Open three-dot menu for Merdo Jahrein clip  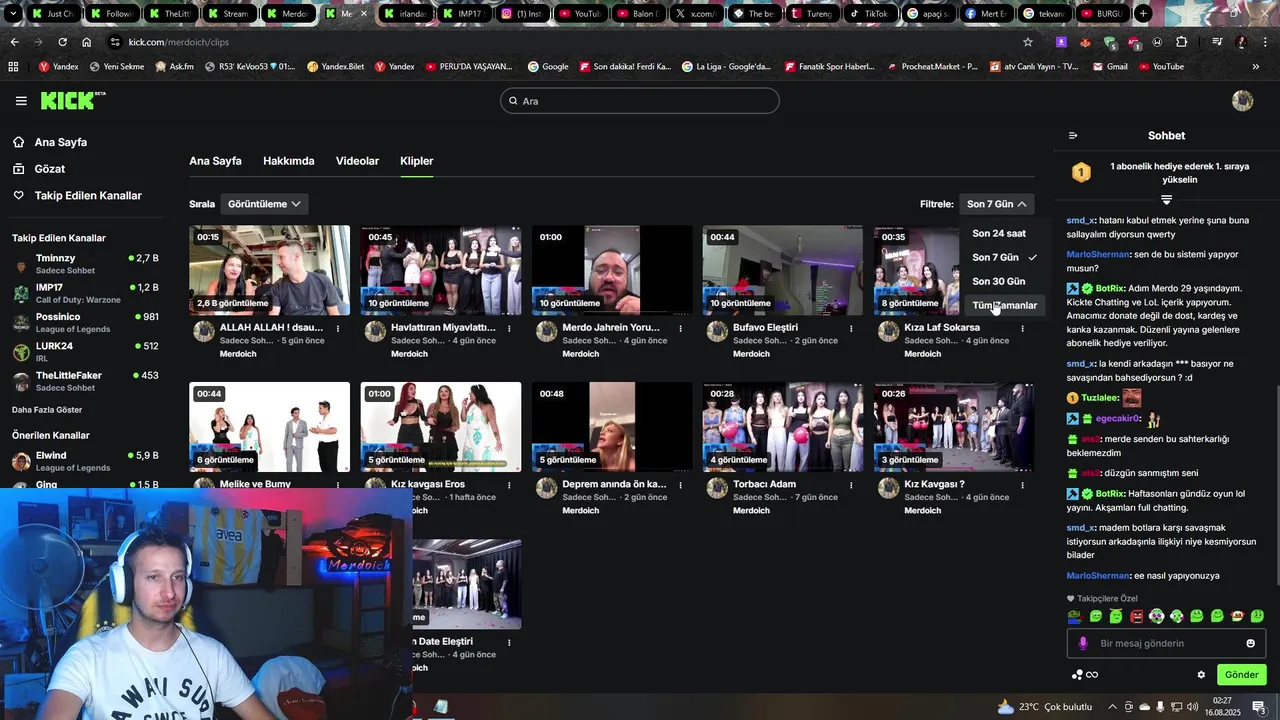680,328
